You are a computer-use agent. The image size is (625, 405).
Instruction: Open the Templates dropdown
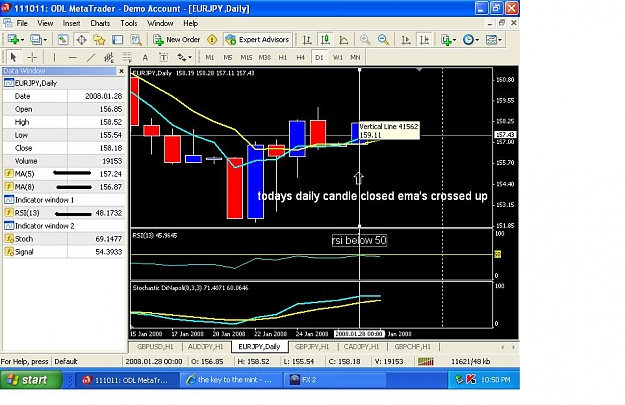click(493, 39)
